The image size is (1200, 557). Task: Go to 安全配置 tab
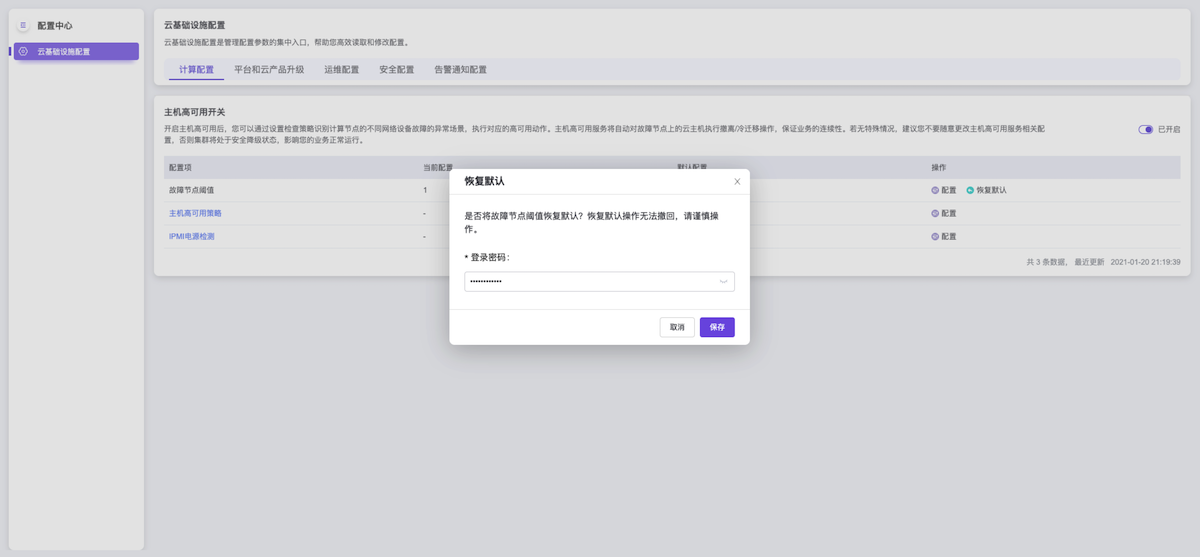(x=396, y=70)
